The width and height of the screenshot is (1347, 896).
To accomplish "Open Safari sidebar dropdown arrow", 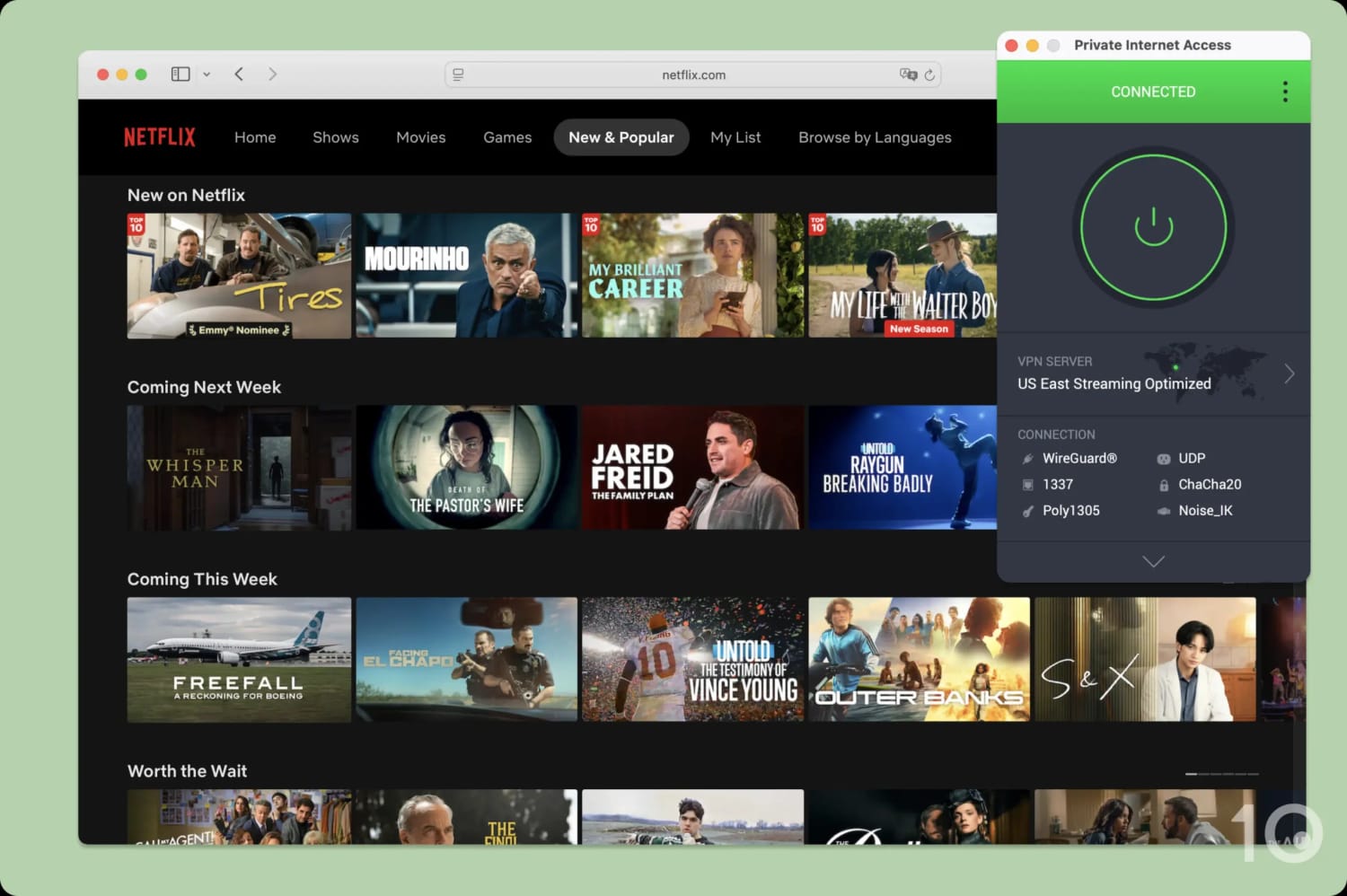I will (207, 75).
